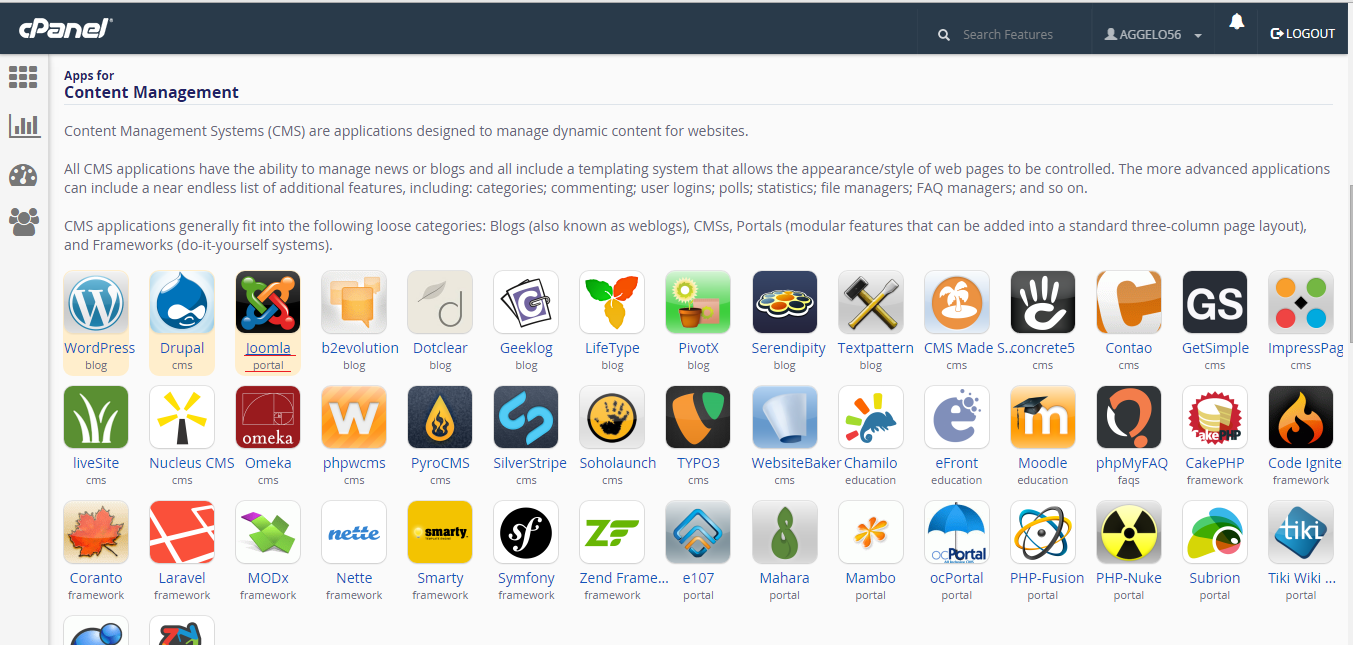Screen dimensions: 1353x645
Task: Select the PHP-Nuke radiation icon
Action: click(1128, 532)
